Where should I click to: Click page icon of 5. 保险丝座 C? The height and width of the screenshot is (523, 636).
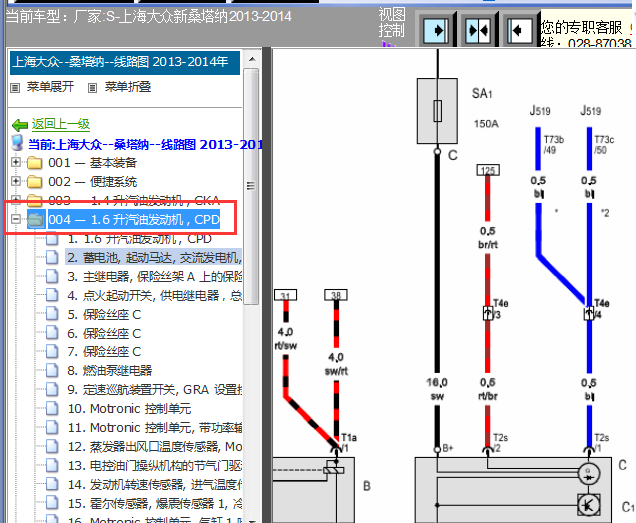tap(52, 314)
